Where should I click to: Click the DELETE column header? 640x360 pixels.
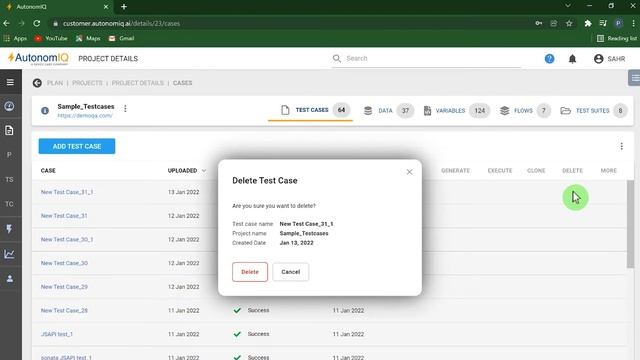point(572,171)
